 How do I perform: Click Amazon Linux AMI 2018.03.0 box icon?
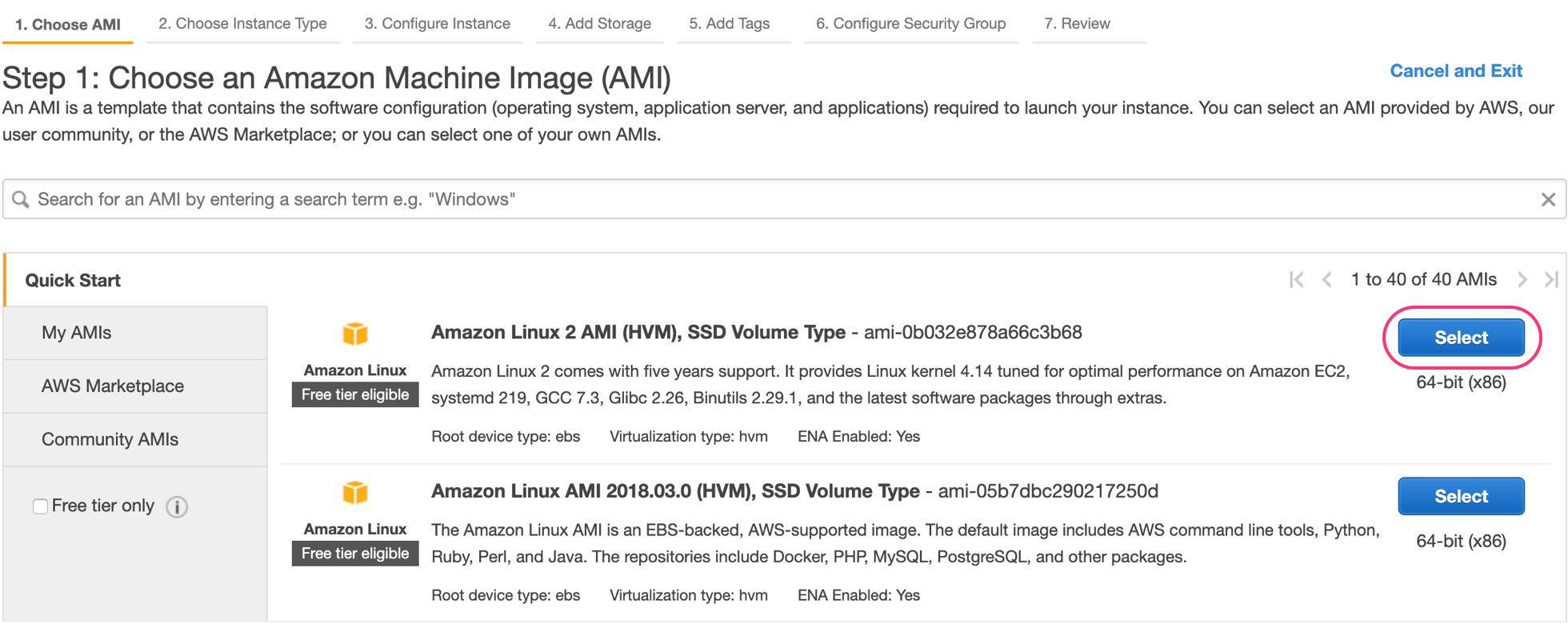point(355,493)
